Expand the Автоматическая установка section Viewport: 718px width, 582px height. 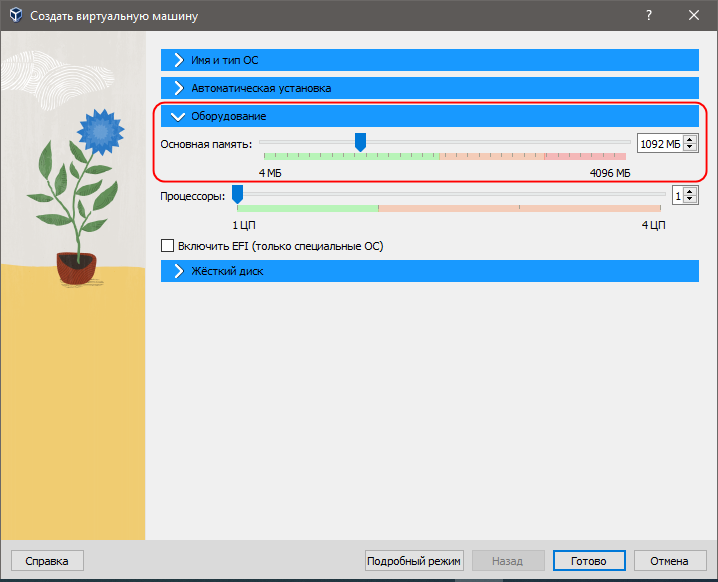[x=430, y=88]
